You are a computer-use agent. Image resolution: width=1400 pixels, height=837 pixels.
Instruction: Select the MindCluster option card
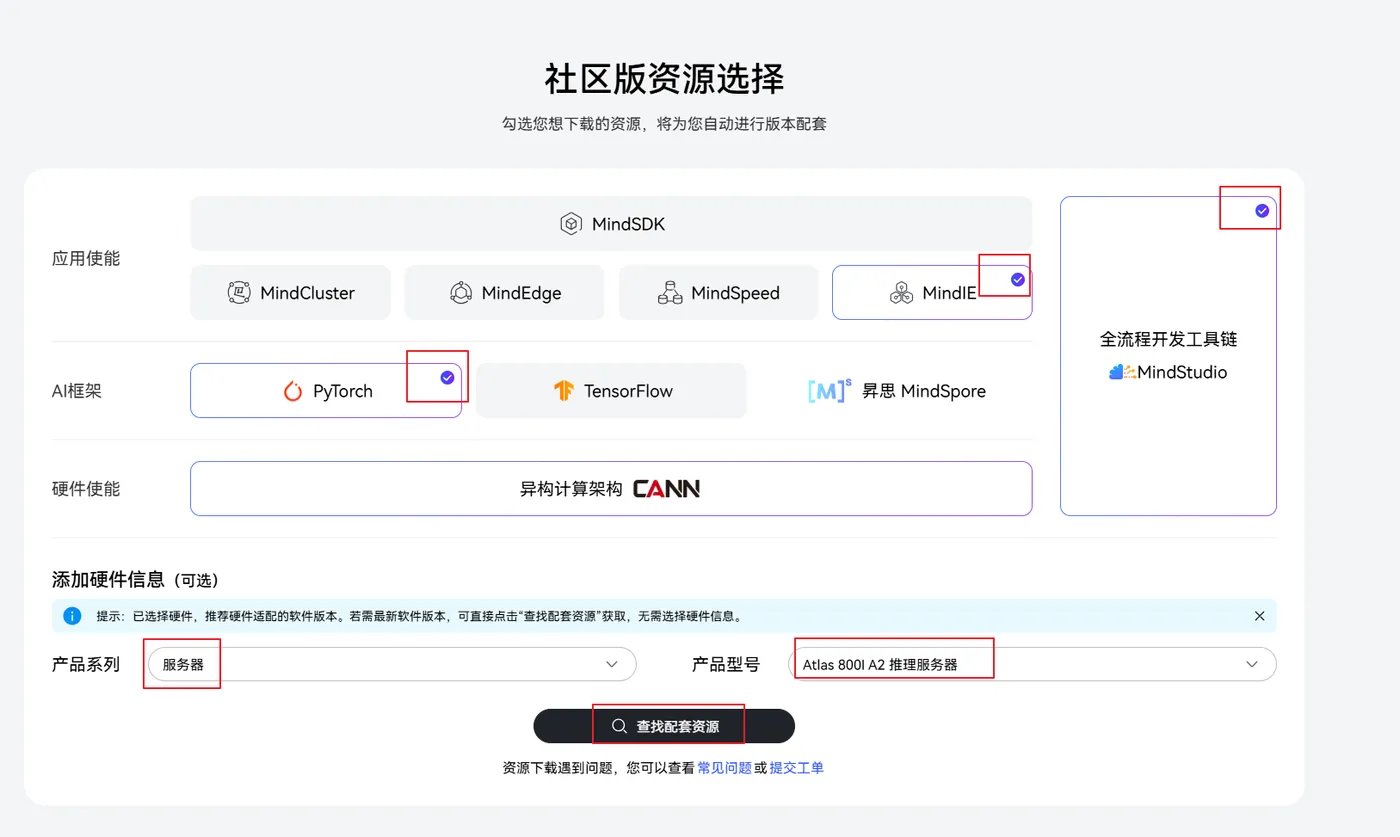pos(290,293)
